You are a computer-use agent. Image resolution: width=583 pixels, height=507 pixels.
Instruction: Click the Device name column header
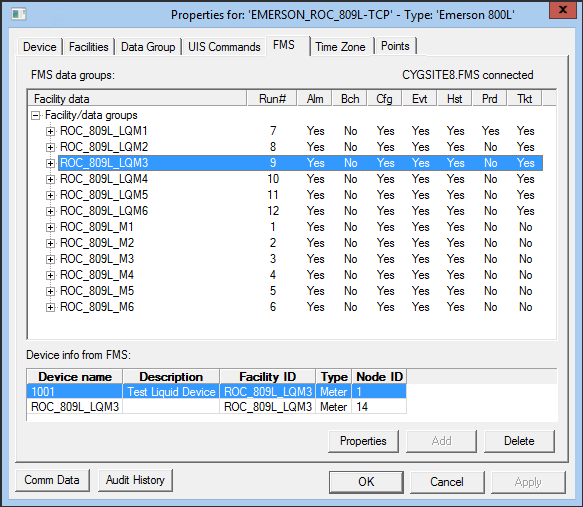point(75,377)
